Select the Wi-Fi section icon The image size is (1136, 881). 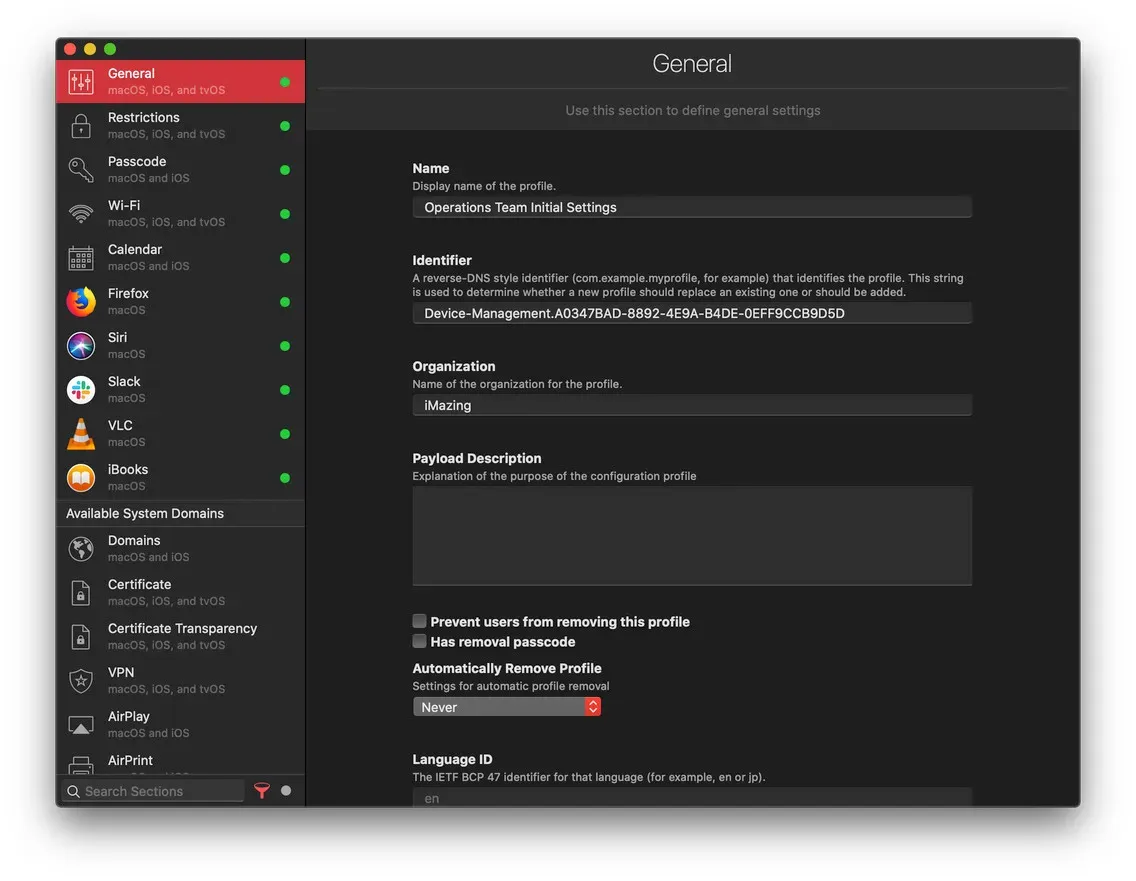click(81, 212)
